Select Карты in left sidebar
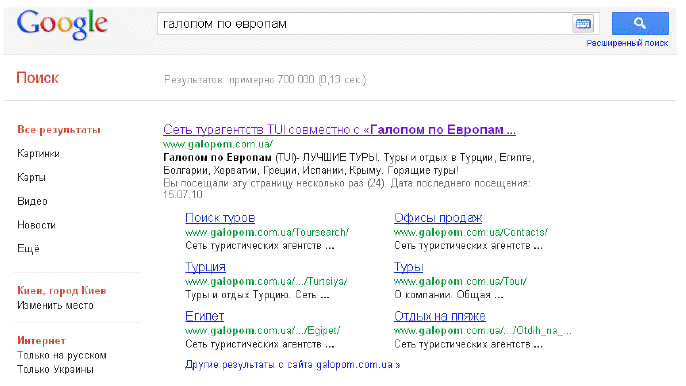Screen dimensions: 686x386 click(x=31, y=177)
